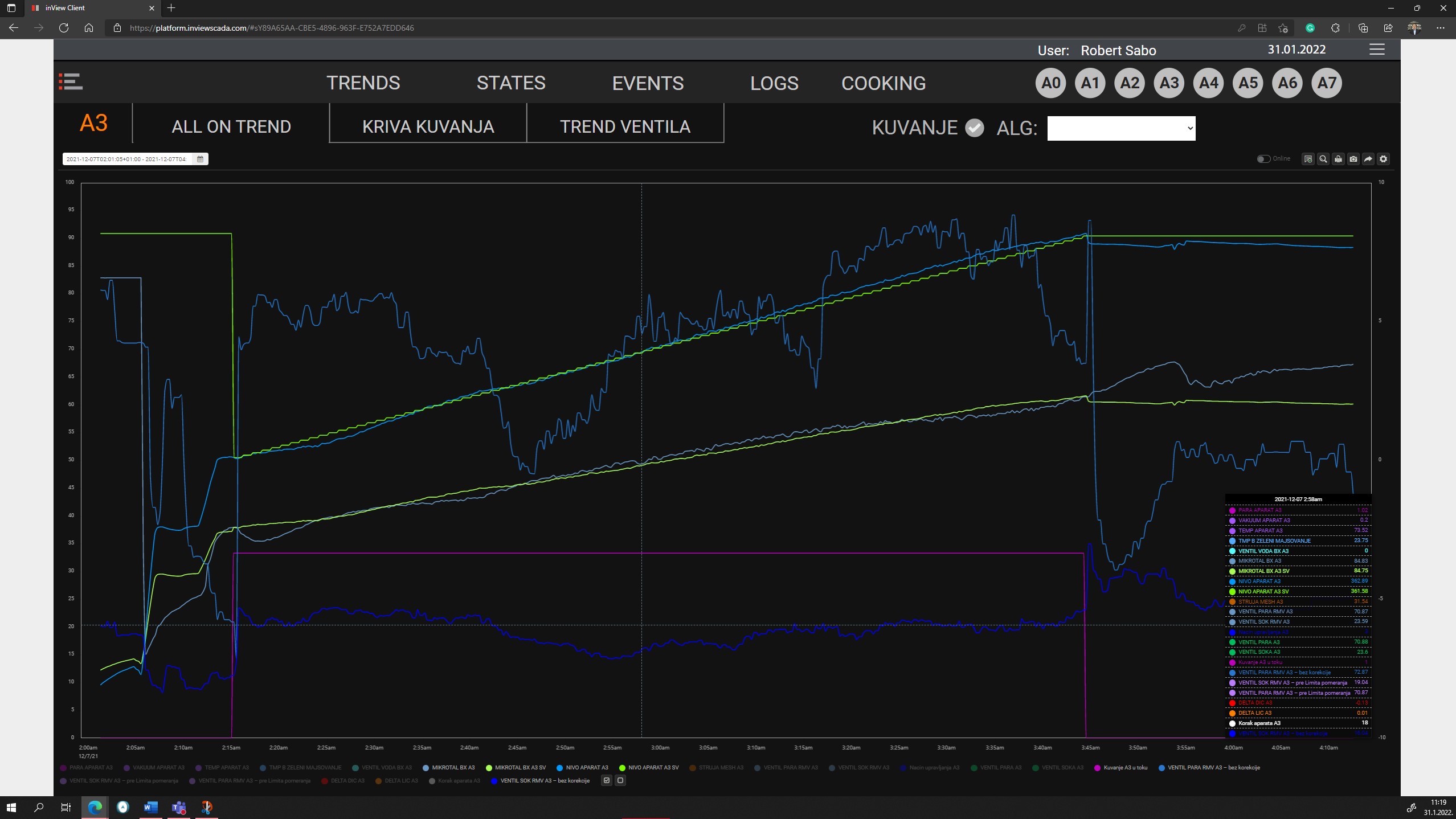
Task: Open browser collections icon
Action: point(1363,27)
